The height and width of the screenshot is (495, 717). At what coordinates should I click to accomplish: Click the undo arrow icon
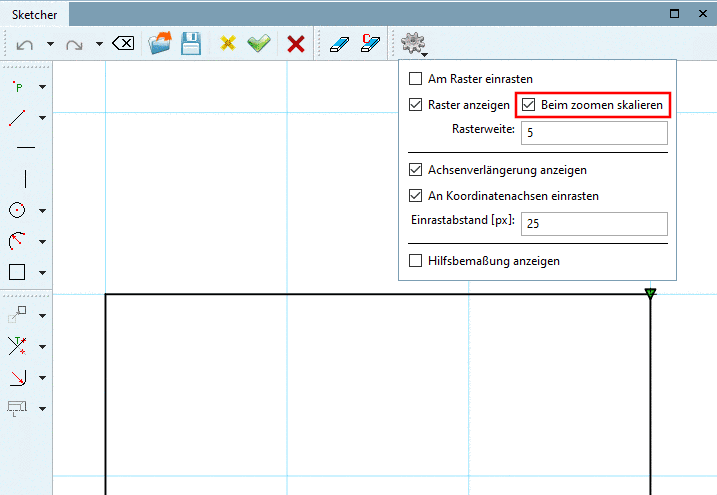pos(25,44)
